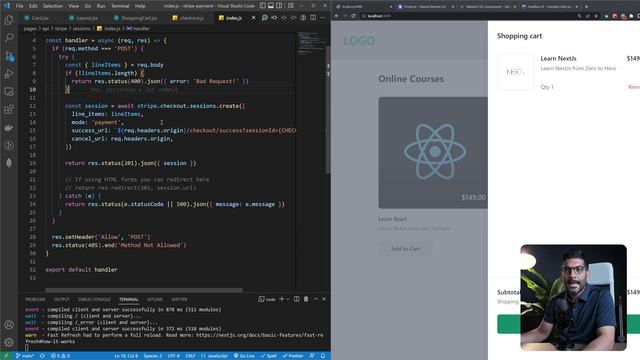Open the Remote Explorer view
This screenshot has width=640, height=360.
[9, 91]
